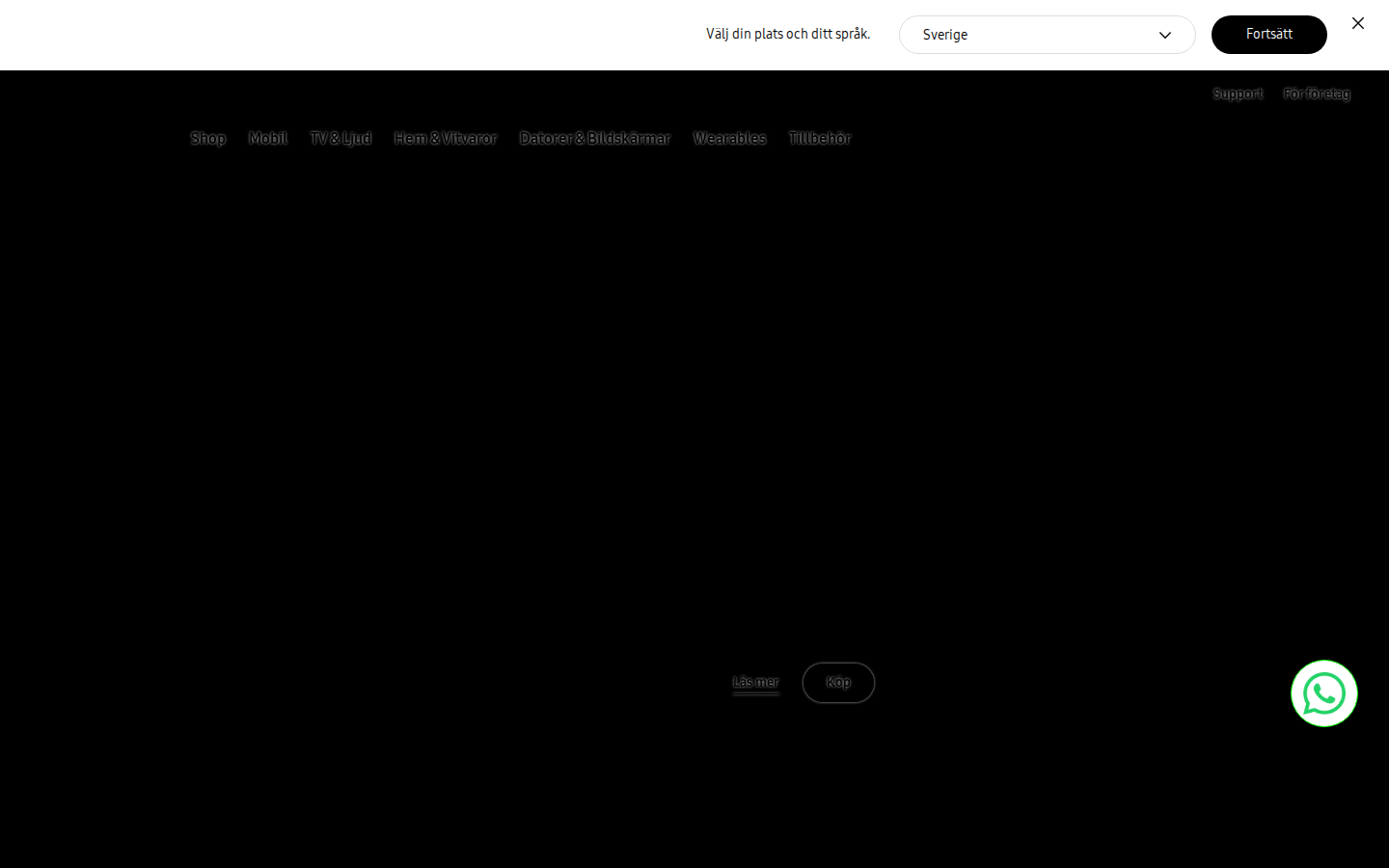Open the WhatsApp chat icon
Image resolution: width=1389 pixels, height=868 pixels.
tap(1323, 693)
